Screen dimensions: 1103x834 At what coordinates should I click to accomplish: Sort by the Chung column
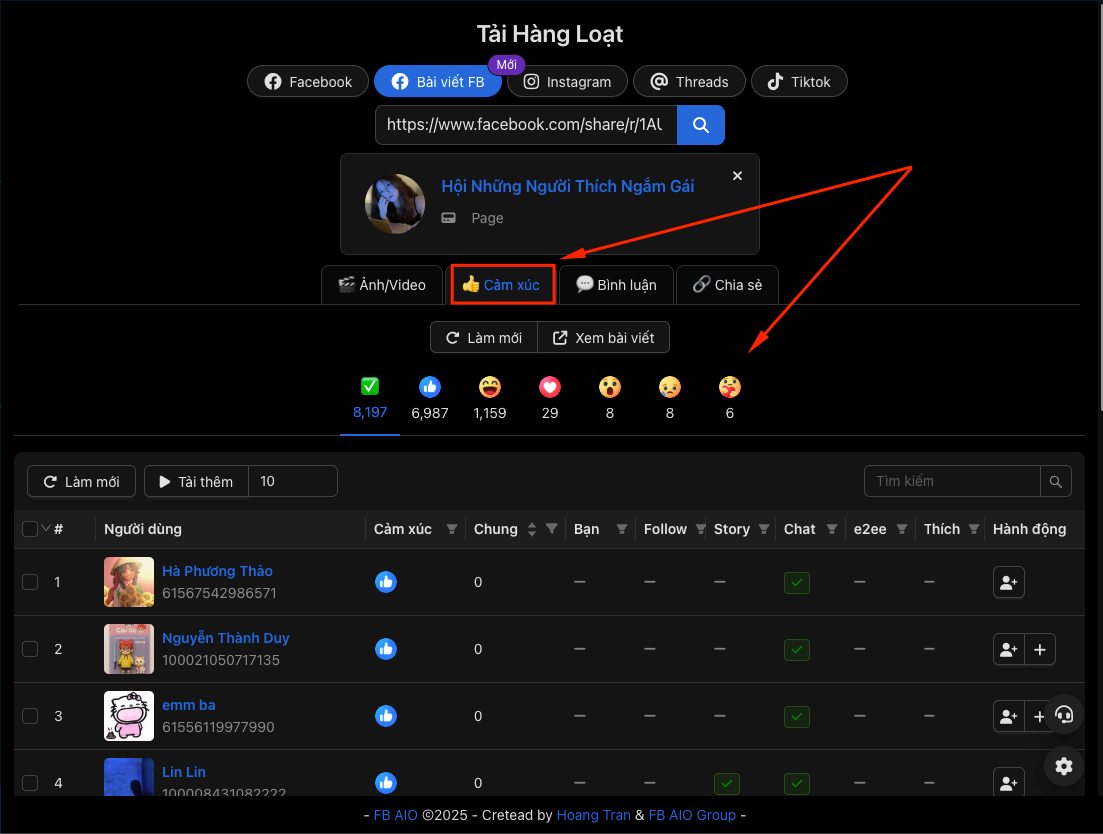pyautogui.click(x=532, y=529)
